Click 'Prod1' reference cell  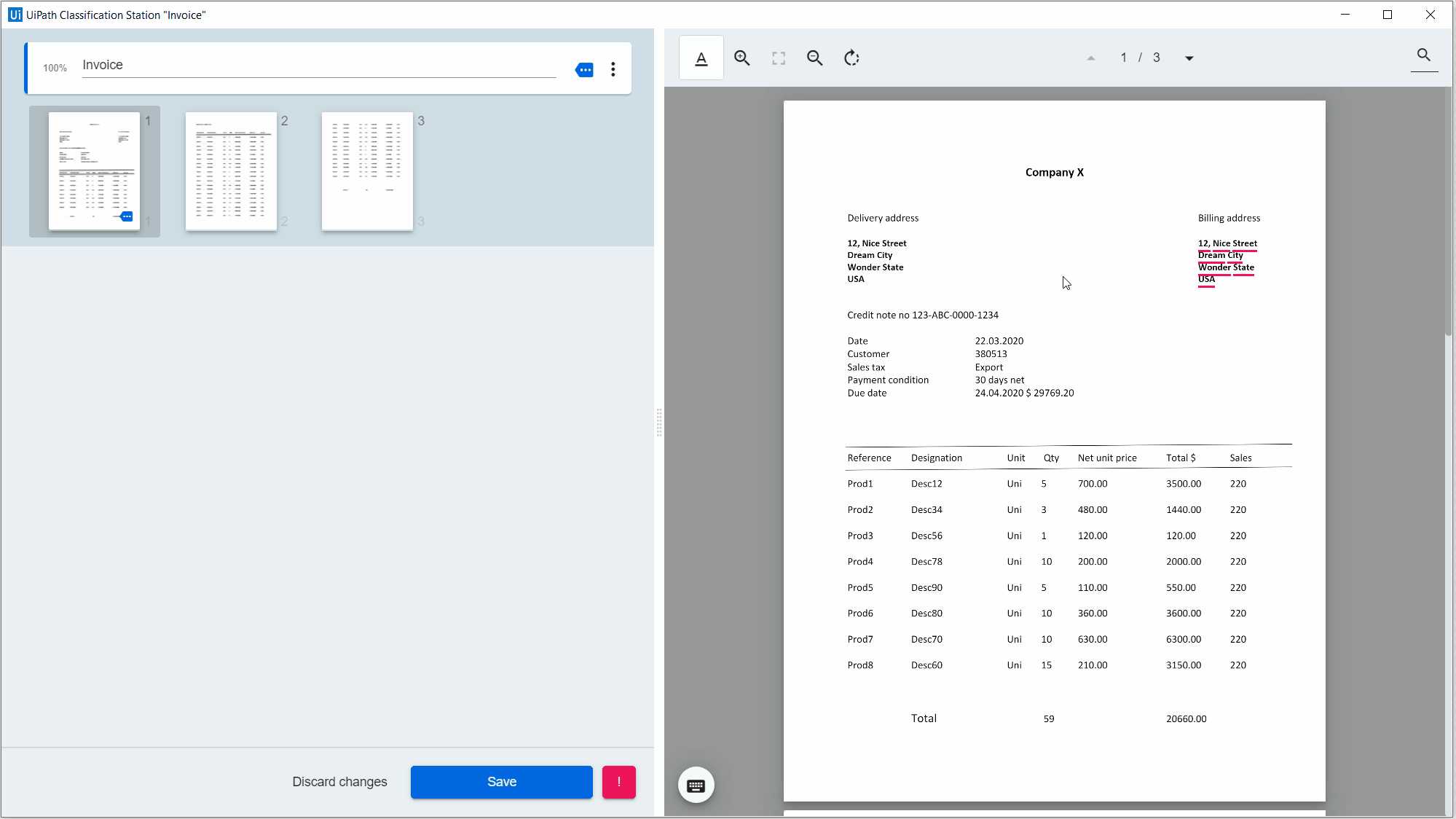(x=860, y=484)
